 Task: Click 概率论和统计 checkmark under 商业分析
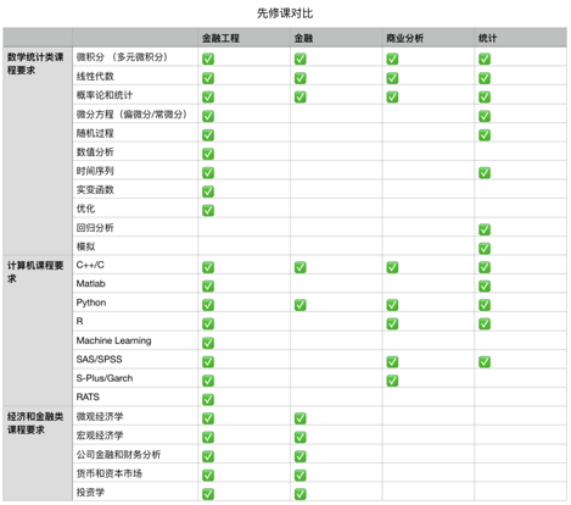click(x=393, y=97)
